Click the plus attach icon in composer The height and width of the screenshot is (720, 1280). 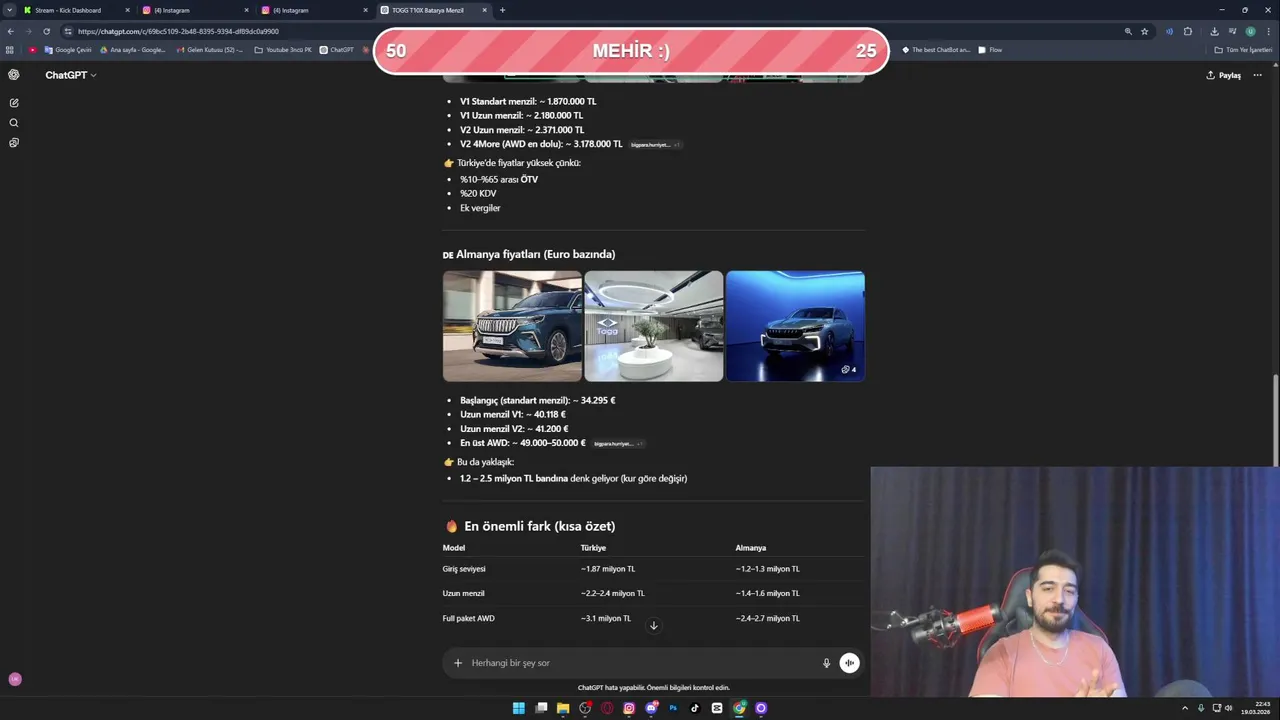(458, 663)
